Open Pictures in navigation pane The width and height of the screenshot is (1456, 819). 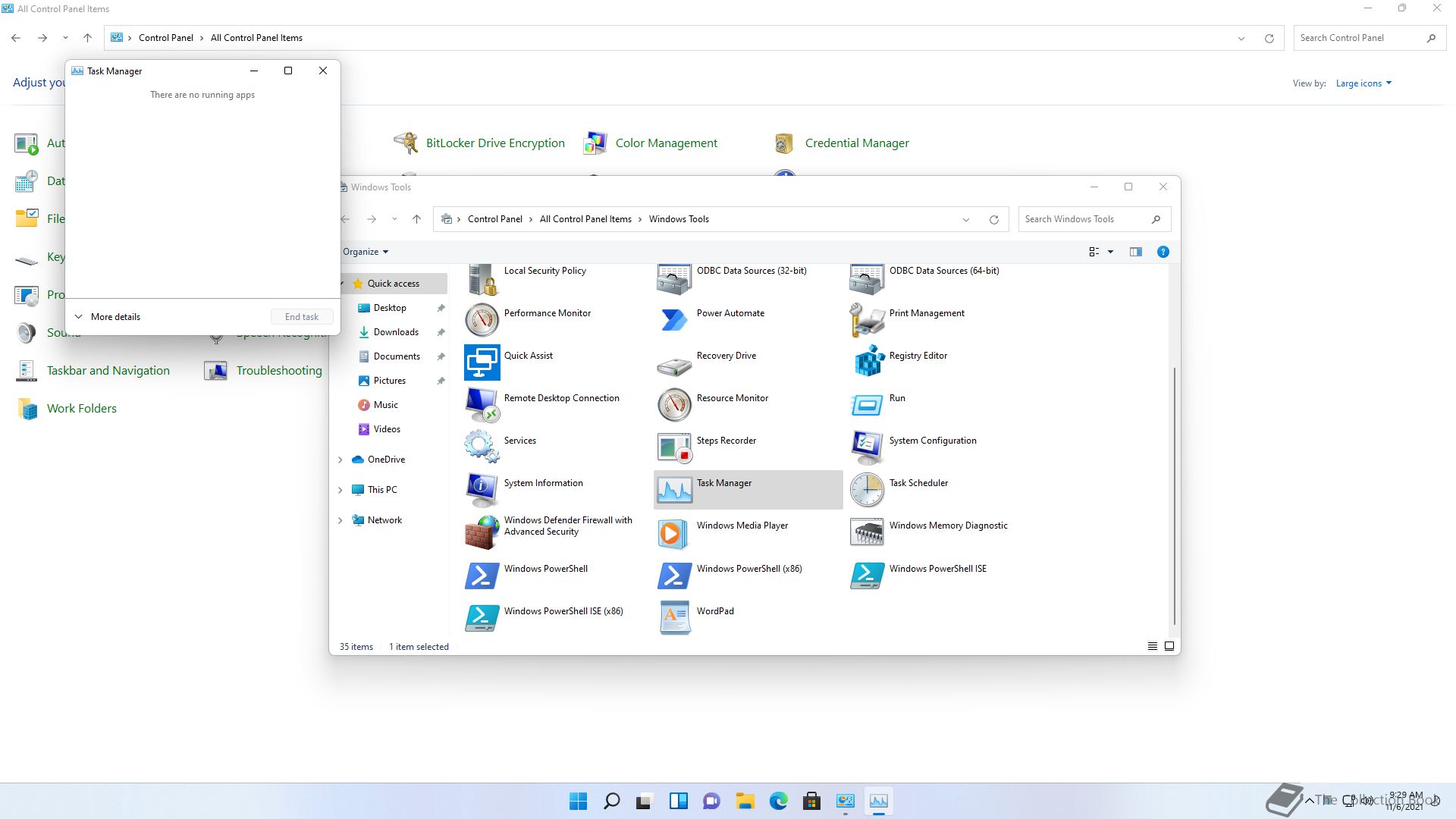point(389,381)
